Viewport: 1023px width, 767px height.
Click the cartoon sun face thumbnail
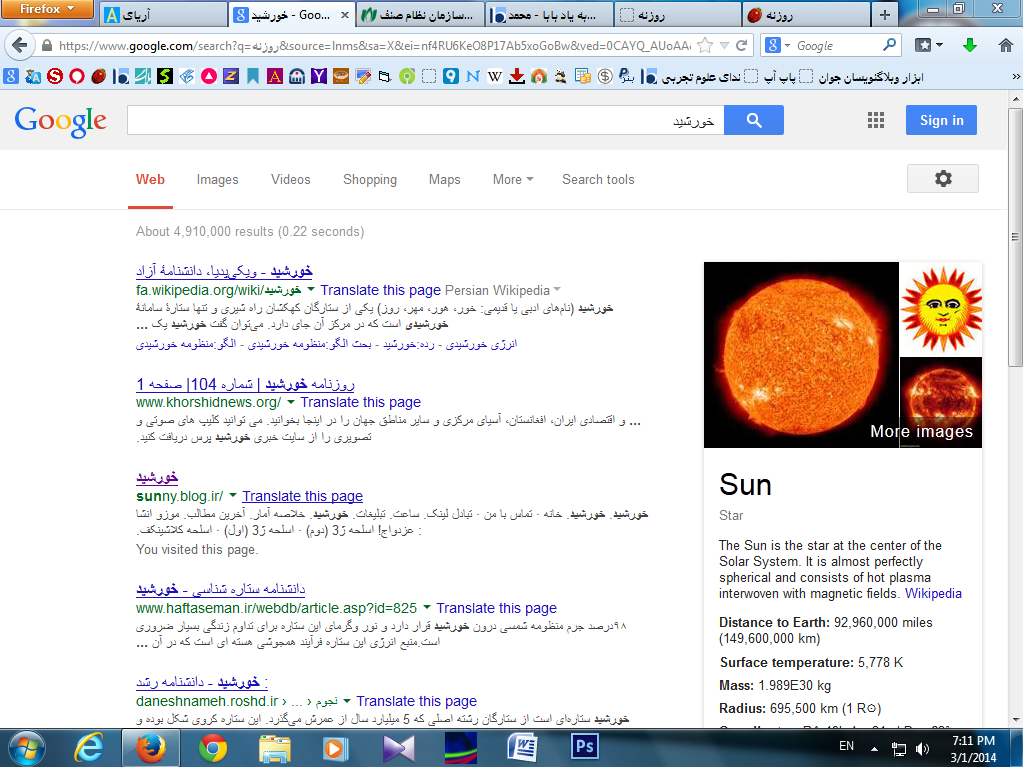(x=941, y=308)
